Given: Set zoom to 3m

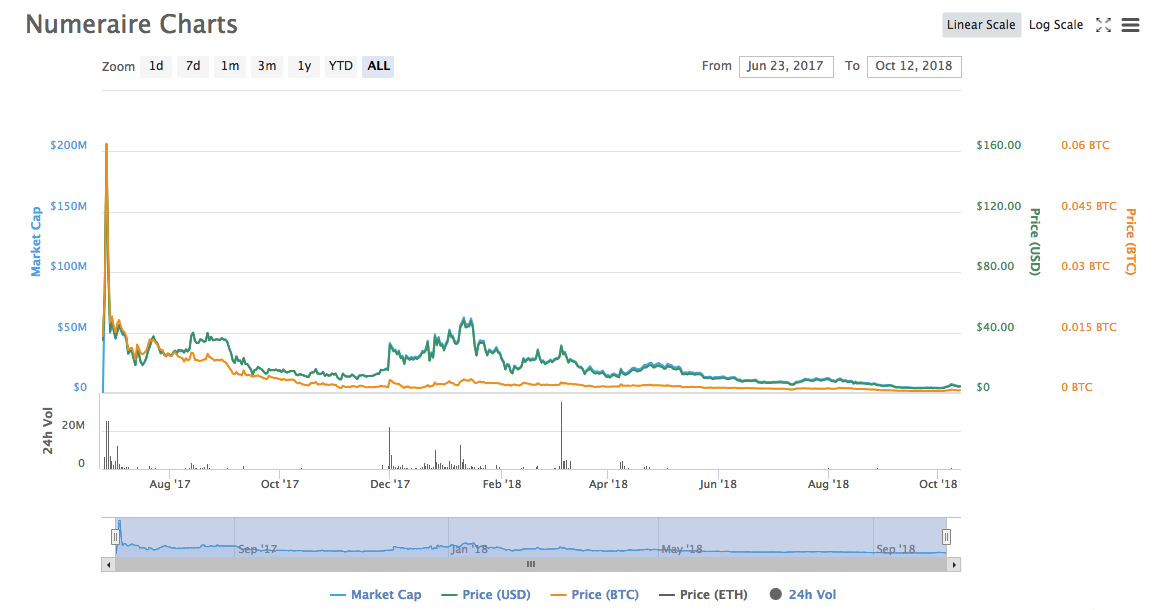Looking at the screenshot, I should pyautogui.click(x=267, y=66).
